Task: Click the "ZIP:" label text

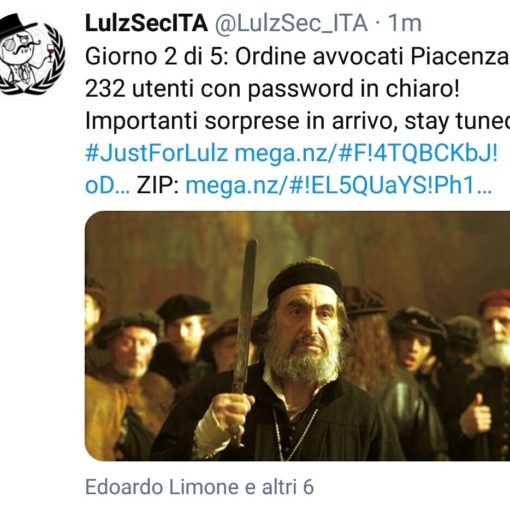Action: coord(158,186)
